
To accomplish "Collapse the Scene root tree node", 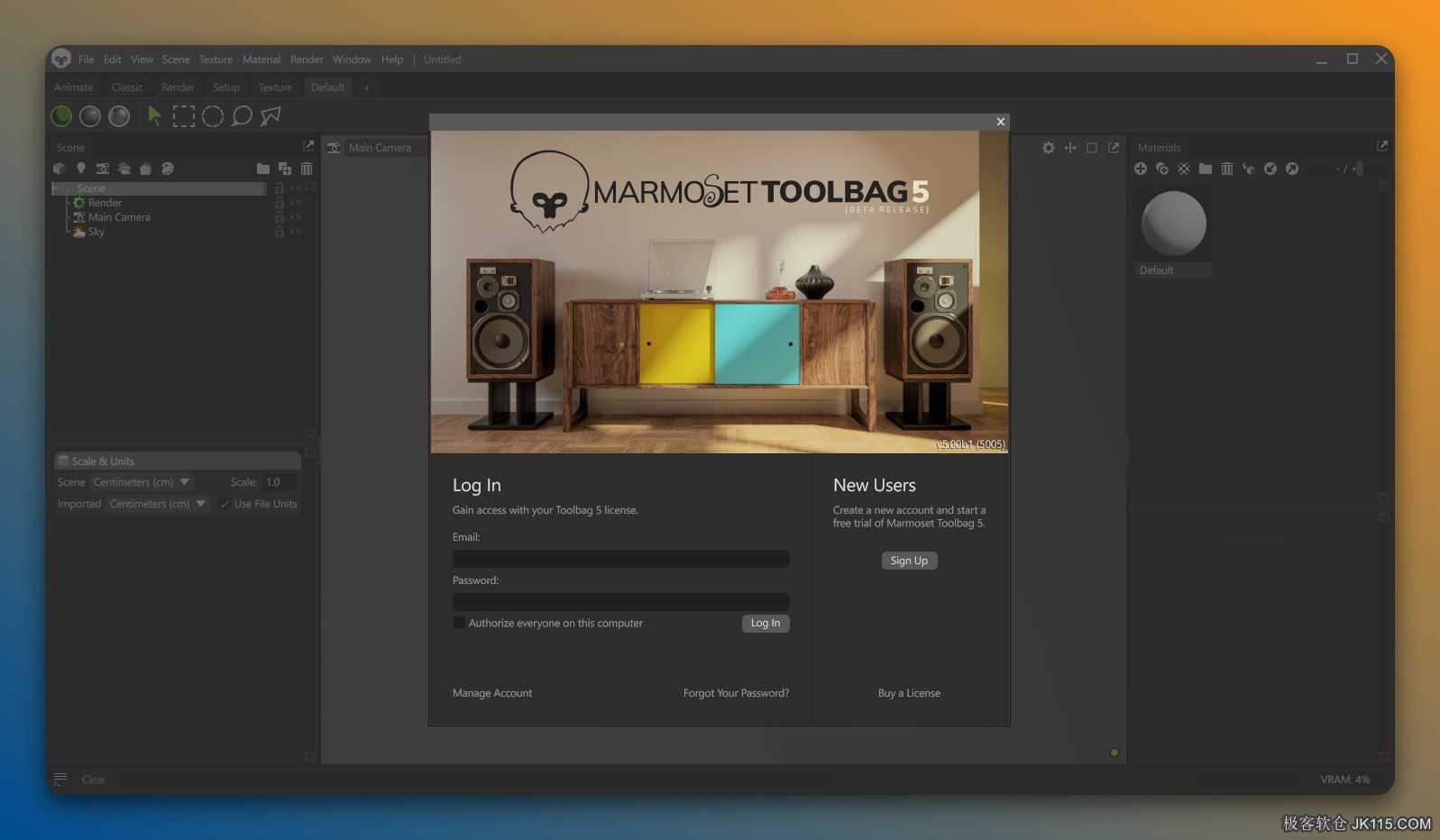I will click(x=57, y=188).
